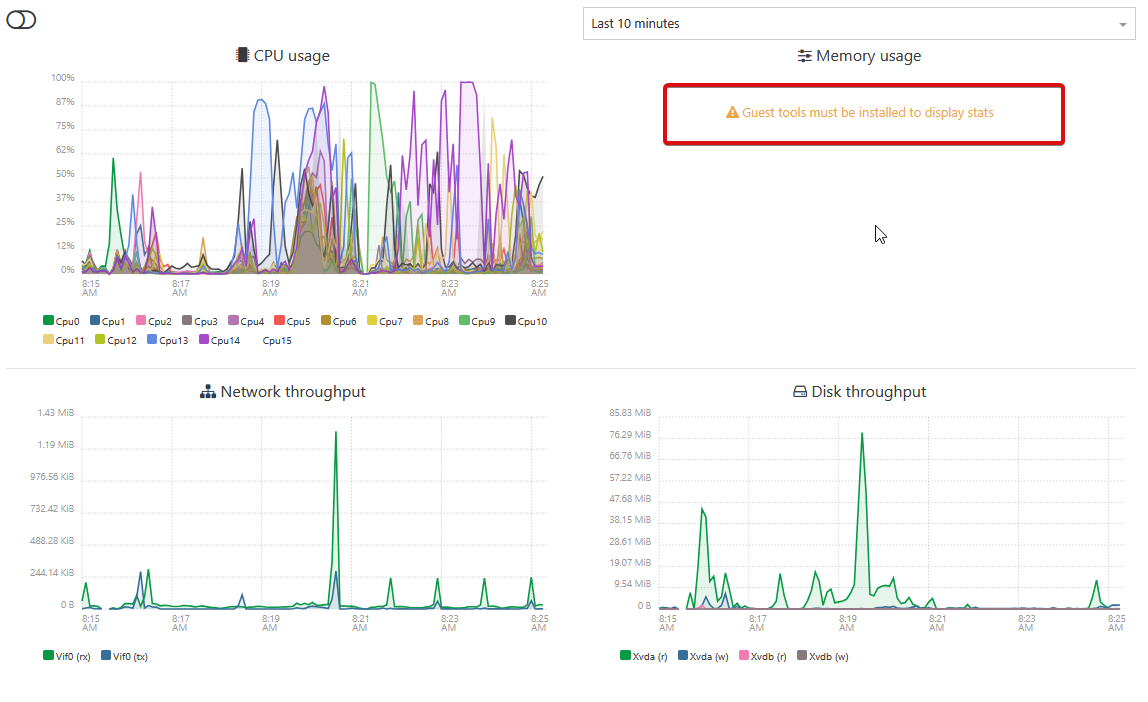Click the sliders icon beside Memory usage
Image resolution: width=1148 pixels, height=702 pixels.
[x=804, y=56]
